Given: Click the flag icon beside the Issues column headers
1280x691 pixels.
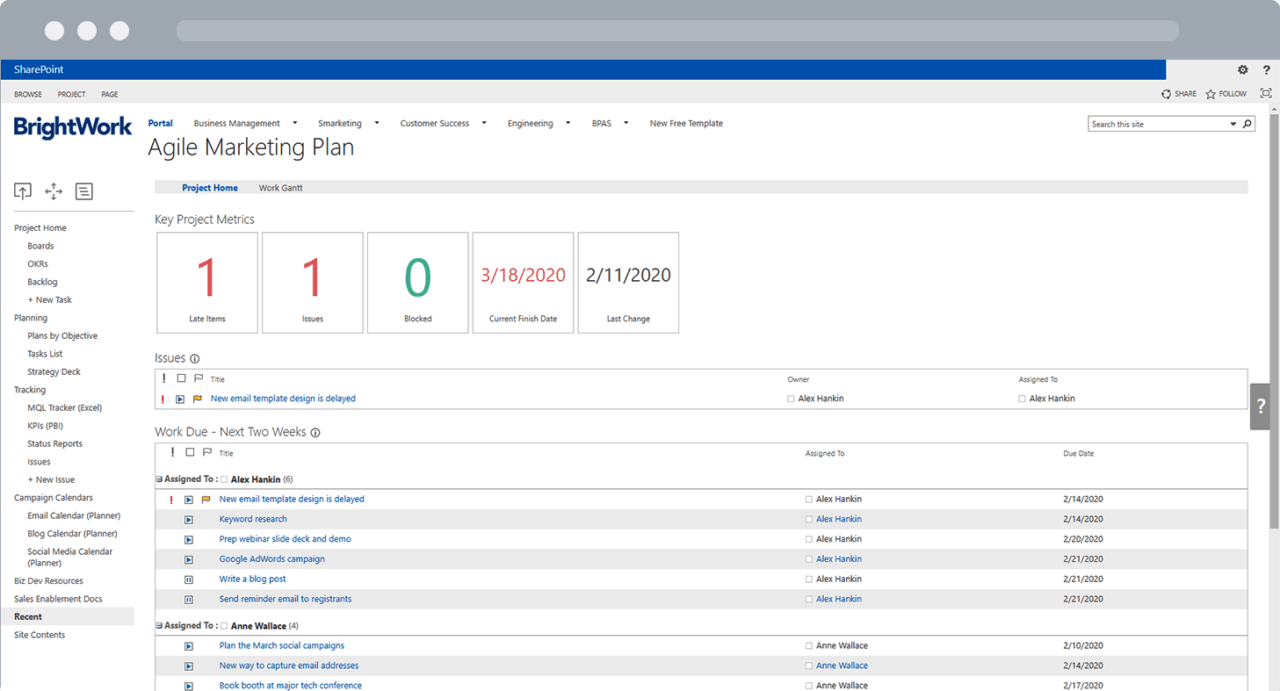Looking at the screenshot, I should (x=197, y=379).
